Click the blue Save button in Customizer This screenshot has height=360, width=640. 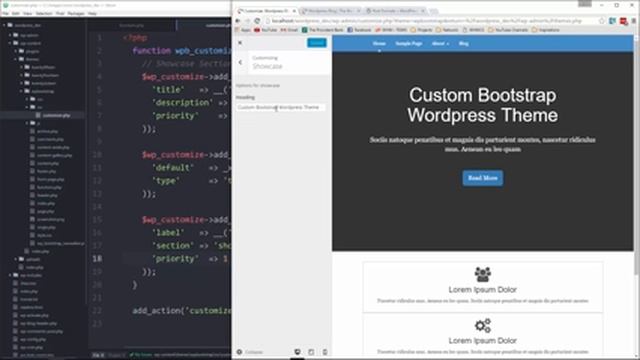(x=317, y=43)
